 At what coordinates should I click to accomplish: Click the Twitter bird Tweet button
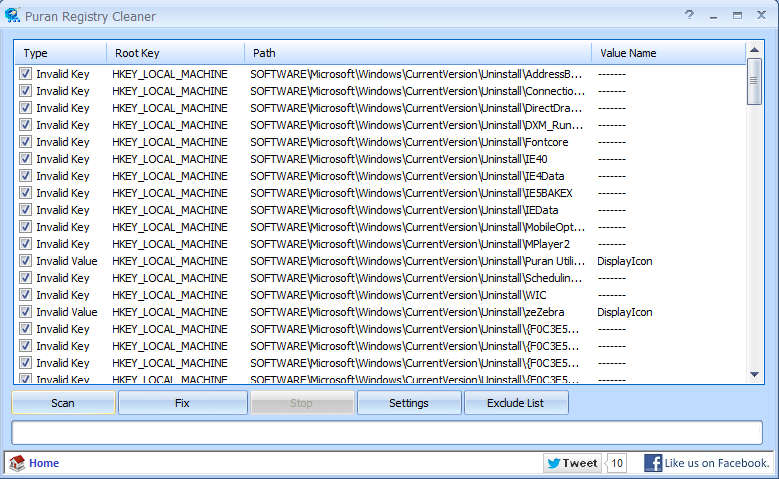click(572, 463)
